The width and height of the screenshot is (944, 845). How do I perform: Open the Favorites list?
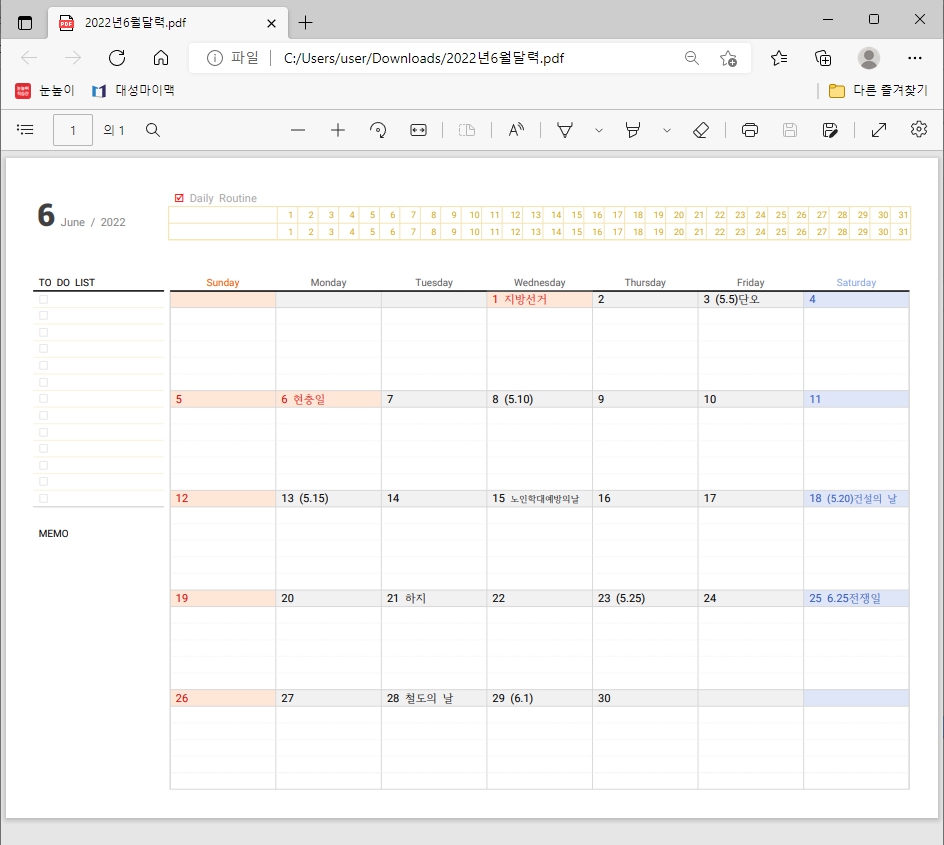coord(778,58)
